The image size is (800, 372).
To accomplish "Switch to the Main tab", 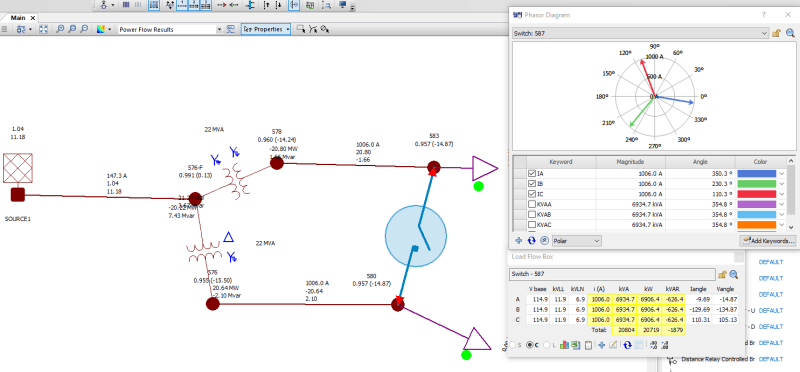I will 18,18.
